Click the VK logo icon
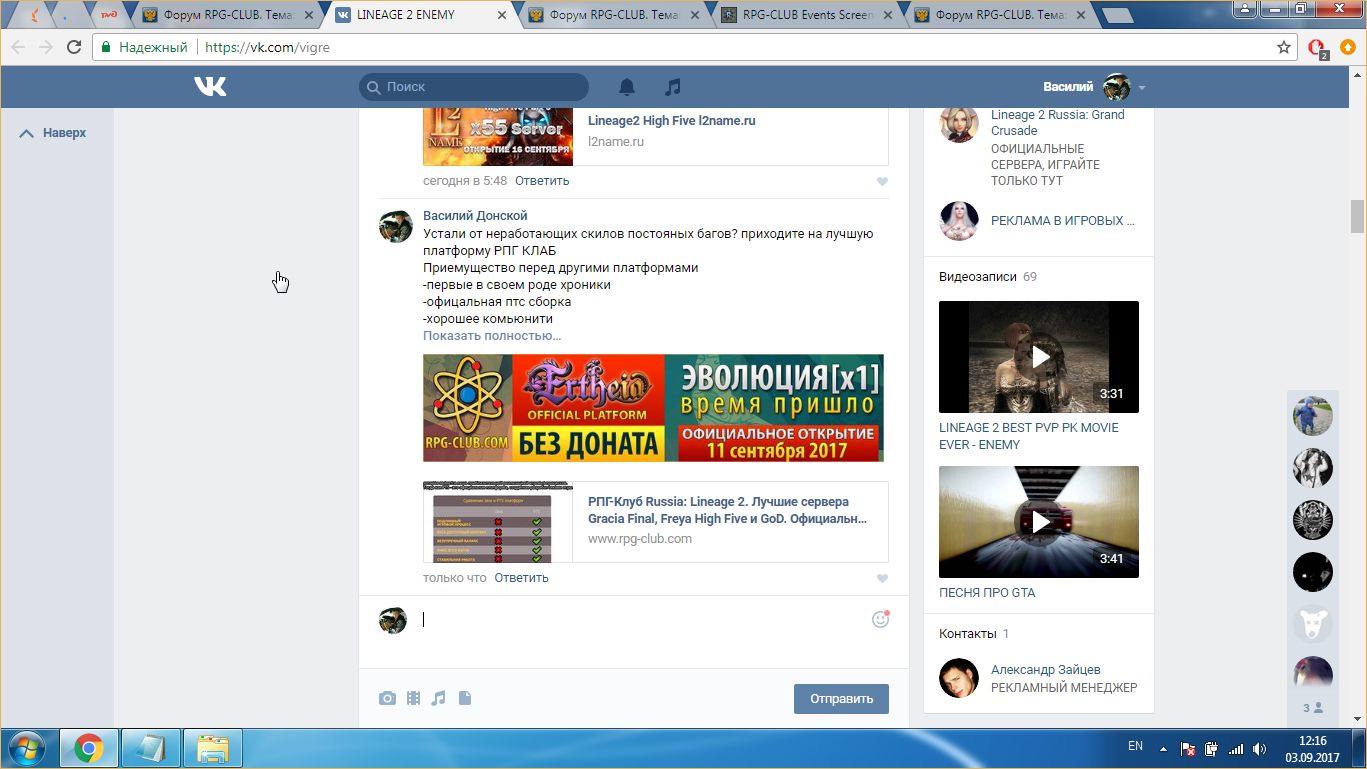1367x769 pixels. click(x=210, y=87)
